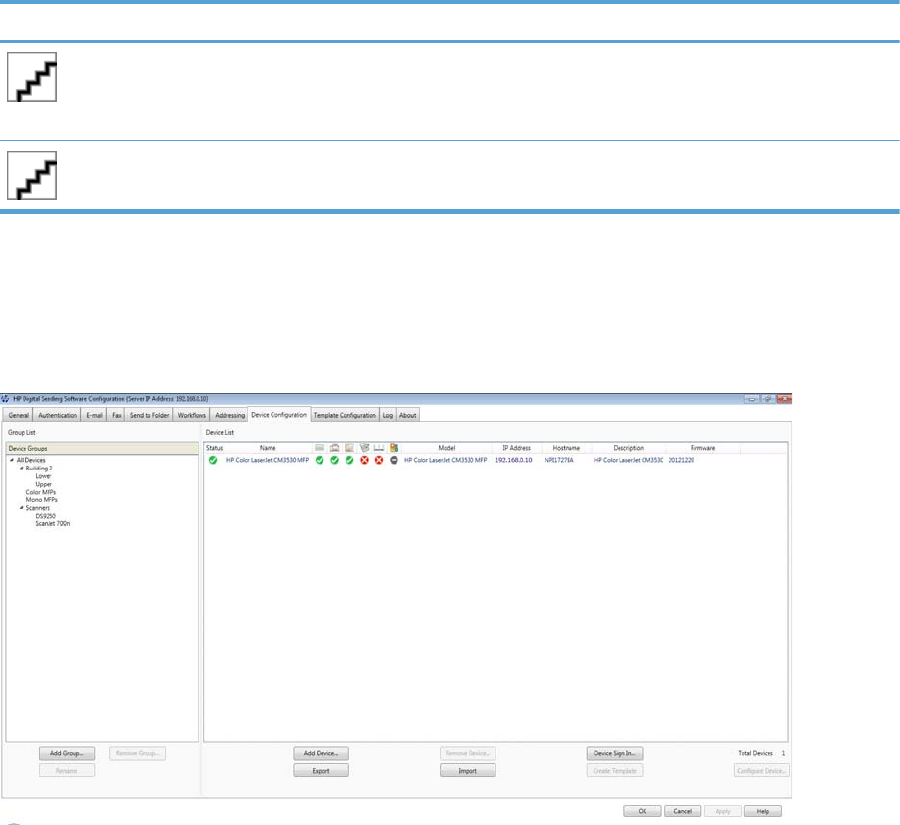
Task: Click the open book addressing column header icon
Action: tap(379, 448)
